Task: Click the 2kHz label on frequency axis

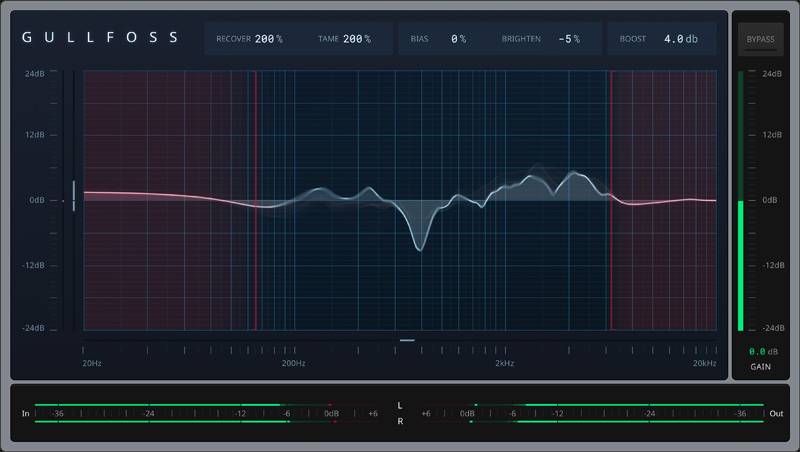Action: tap(504, 363)
